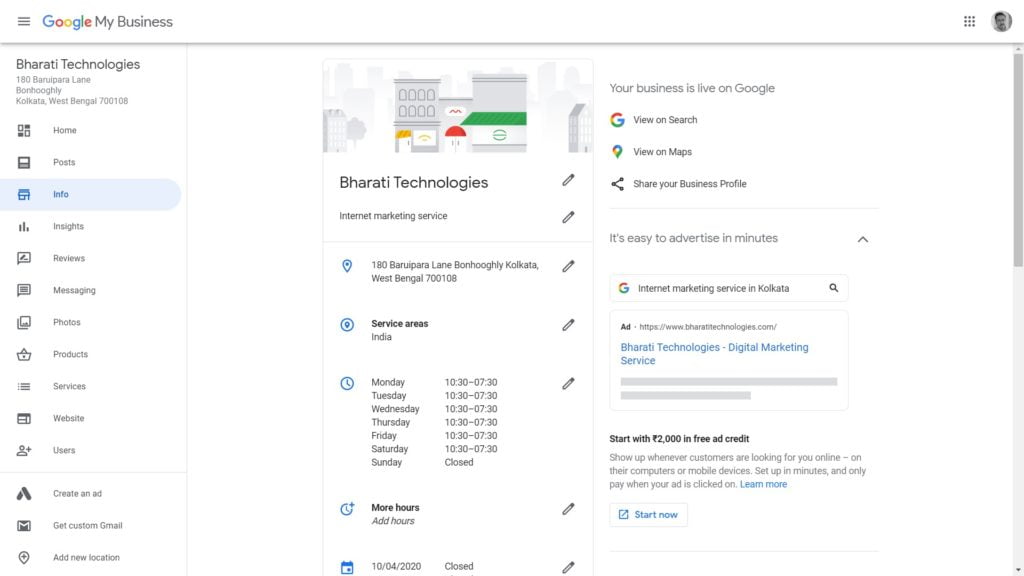1024x576 pixels.
Task: Click the Insights bar chart icon
Action: (x=24, y=227)
